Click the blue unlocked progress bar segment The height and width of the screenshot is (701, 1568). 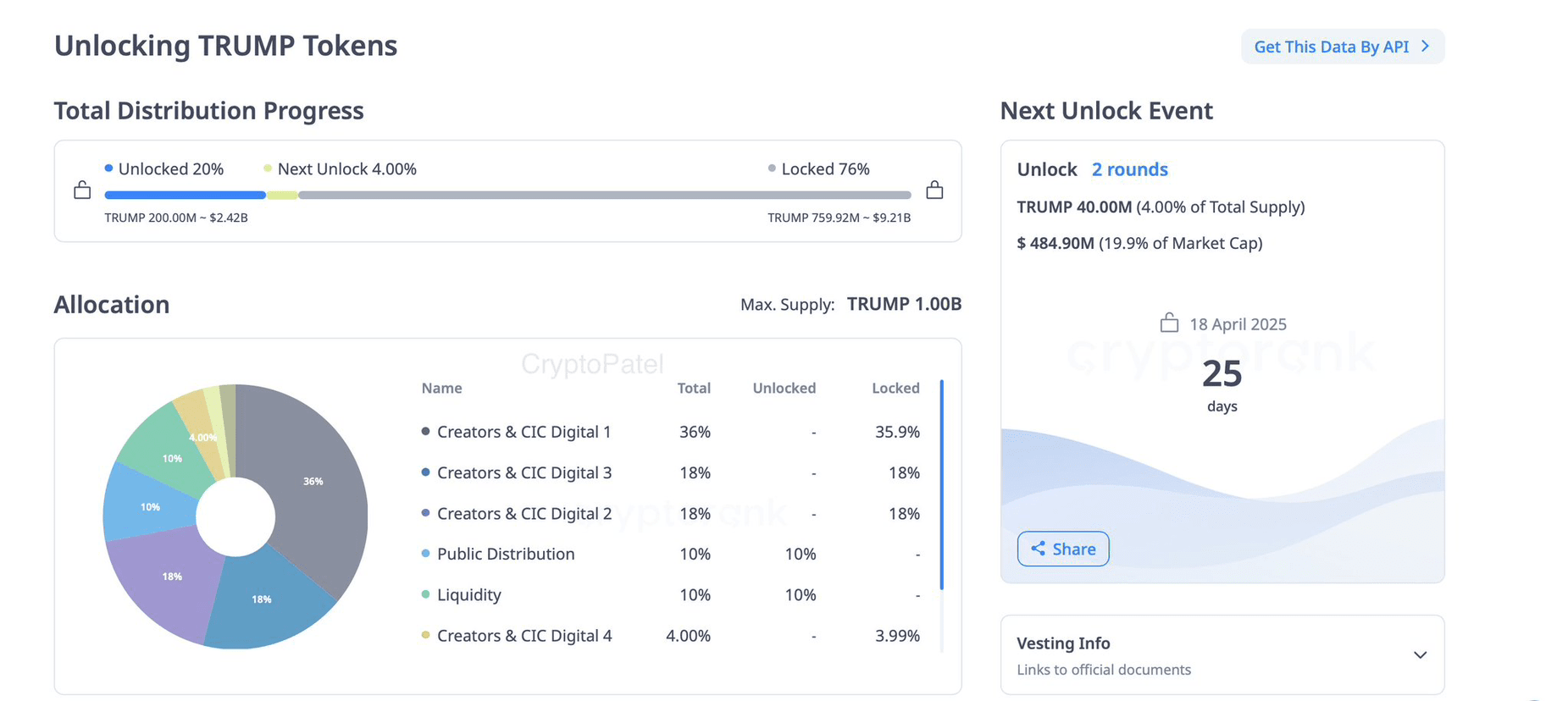(185, 195)
